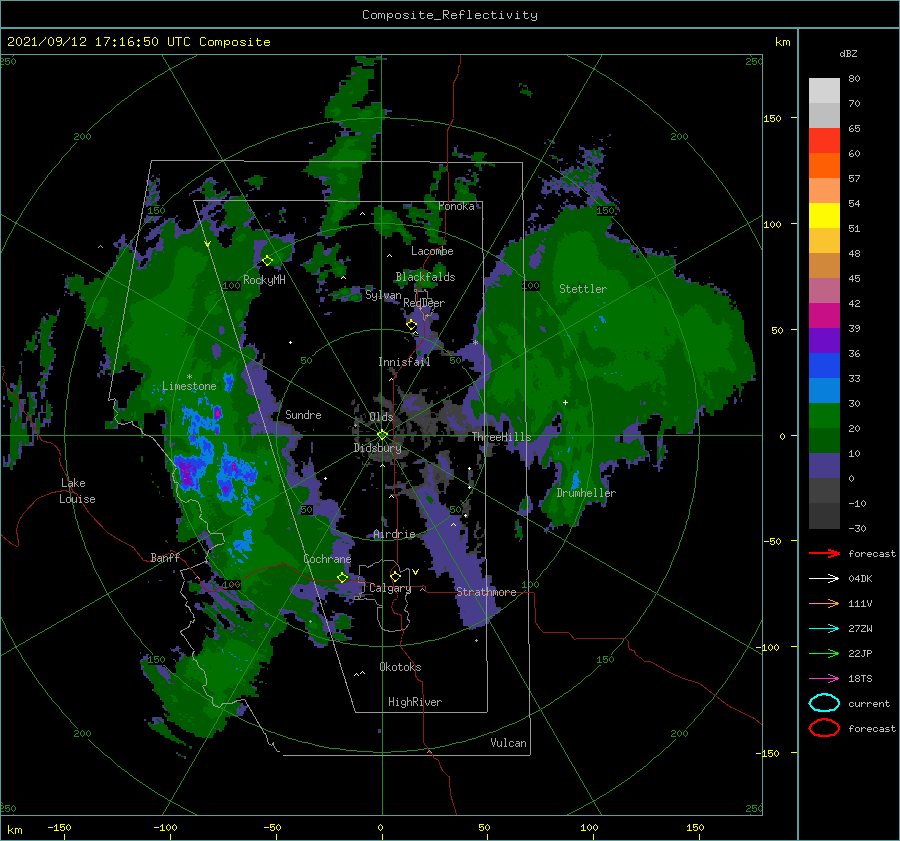Pick the magenta 39–42 dBZ legend swatch
Viewport: 900px width, 841px height.
(824, 316)
